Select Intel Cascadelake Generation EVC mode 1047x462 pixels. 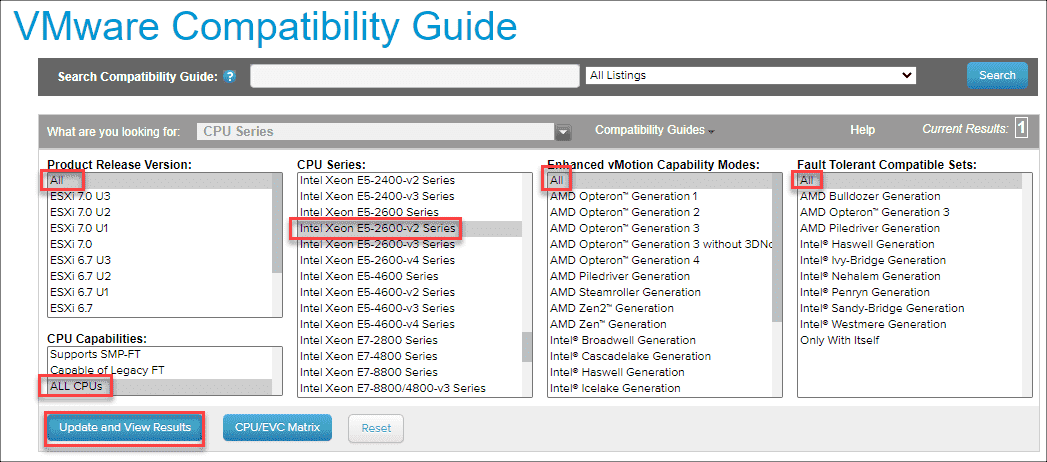coord(659,357)
